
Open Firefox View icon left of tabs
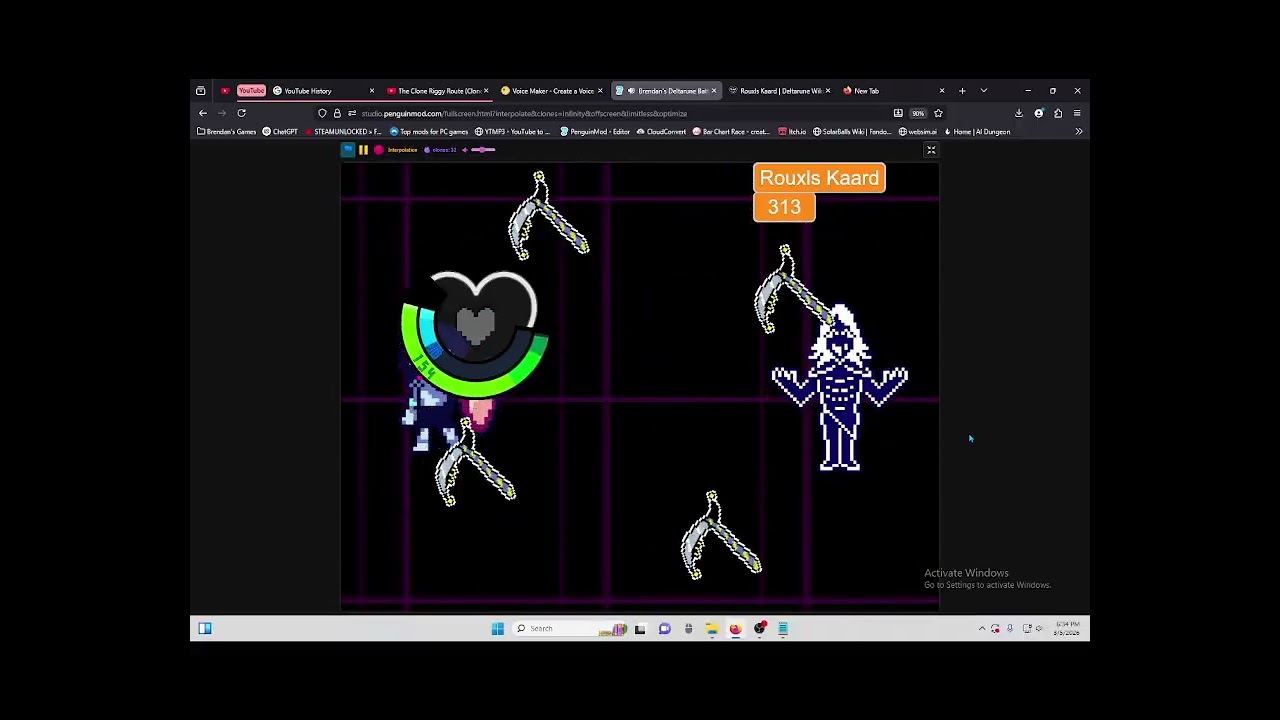(200, 91)
